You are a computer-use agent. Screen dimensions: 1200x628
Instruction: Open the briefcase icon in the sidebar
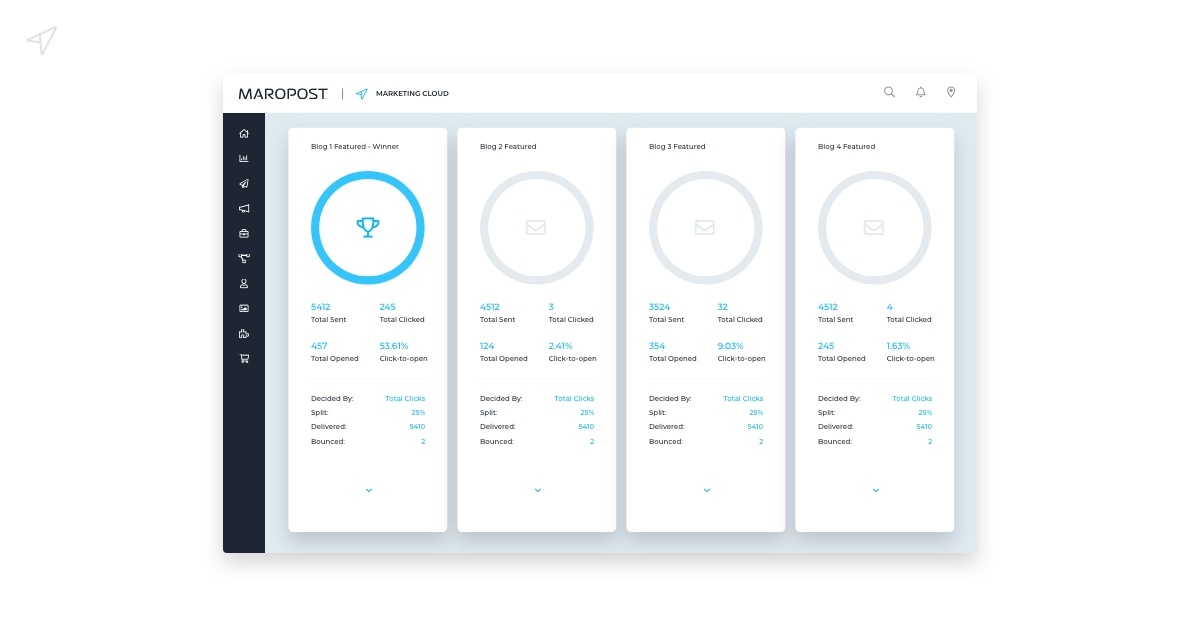point(244,234)
